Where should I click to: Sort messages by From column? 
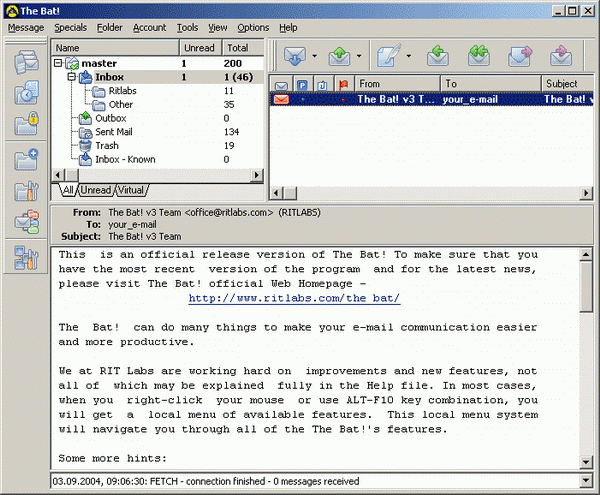(x=397, y=84)
